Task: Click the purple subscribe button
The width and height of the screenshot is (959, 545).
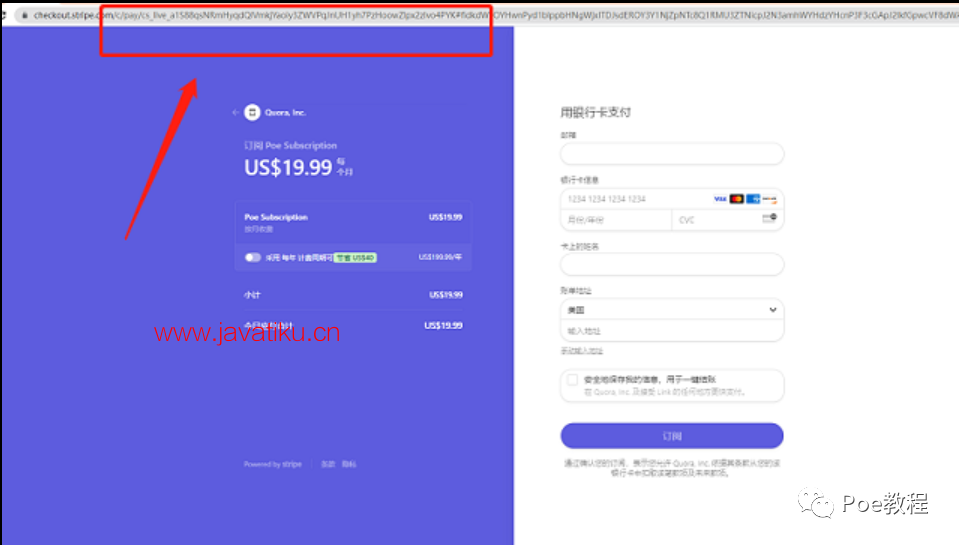Action: pos(672,436)
